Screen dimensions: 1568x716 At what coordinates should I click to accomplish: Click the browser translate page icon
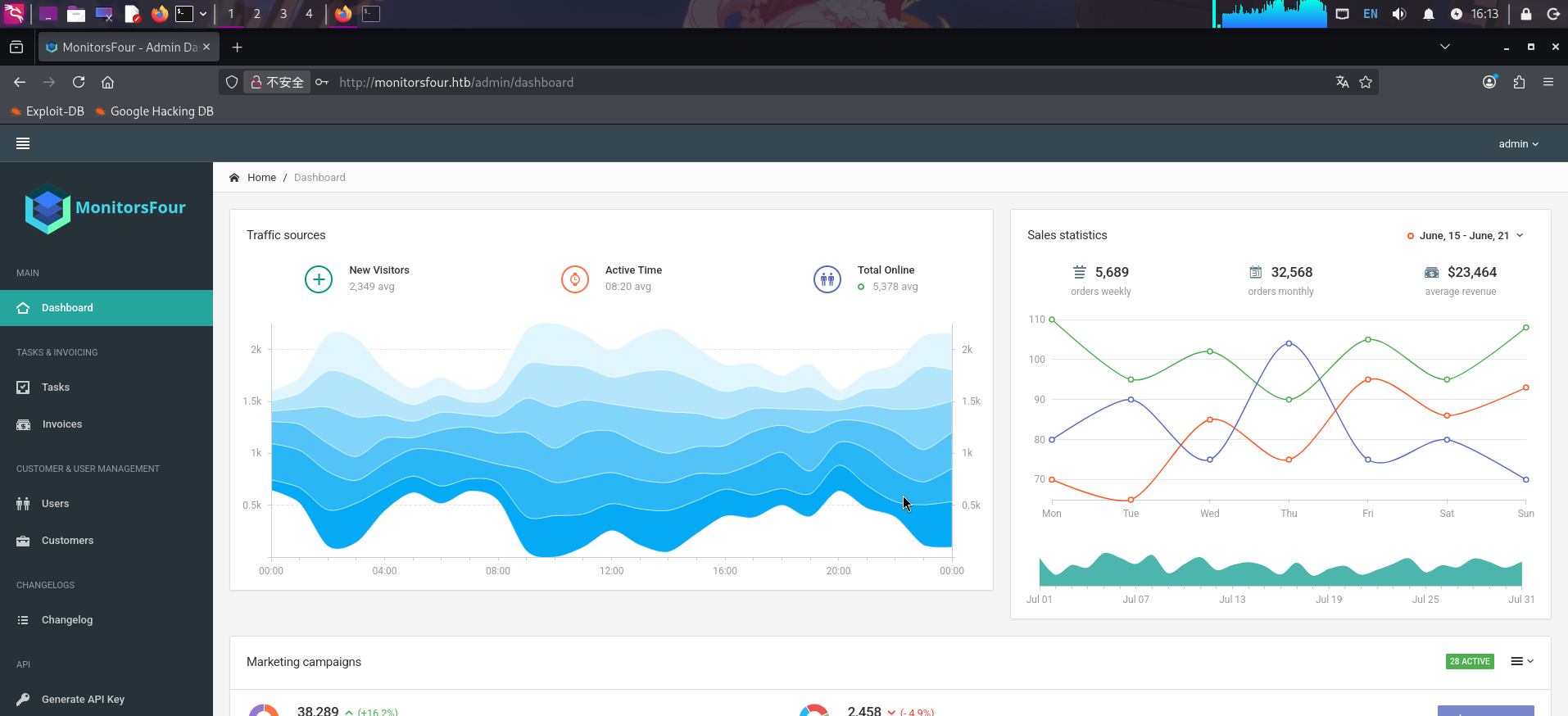click(x=1342, y=82)
